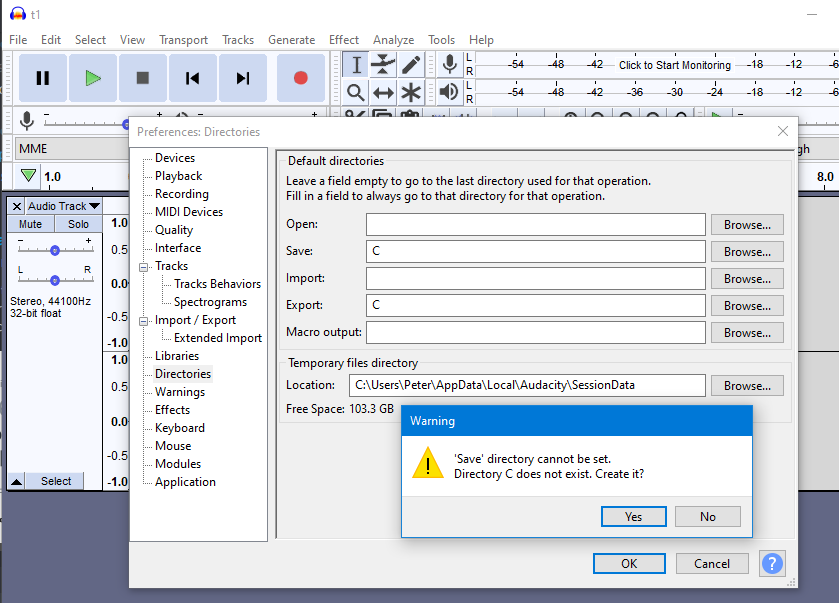Select the Multi-Tool asterisk icon
This screenshot has width=839, height=603.
pos(410,93)
